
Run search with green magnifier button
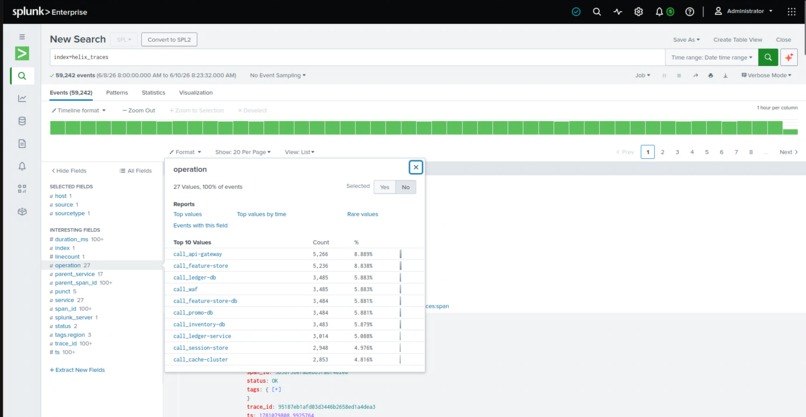[768, 58]
